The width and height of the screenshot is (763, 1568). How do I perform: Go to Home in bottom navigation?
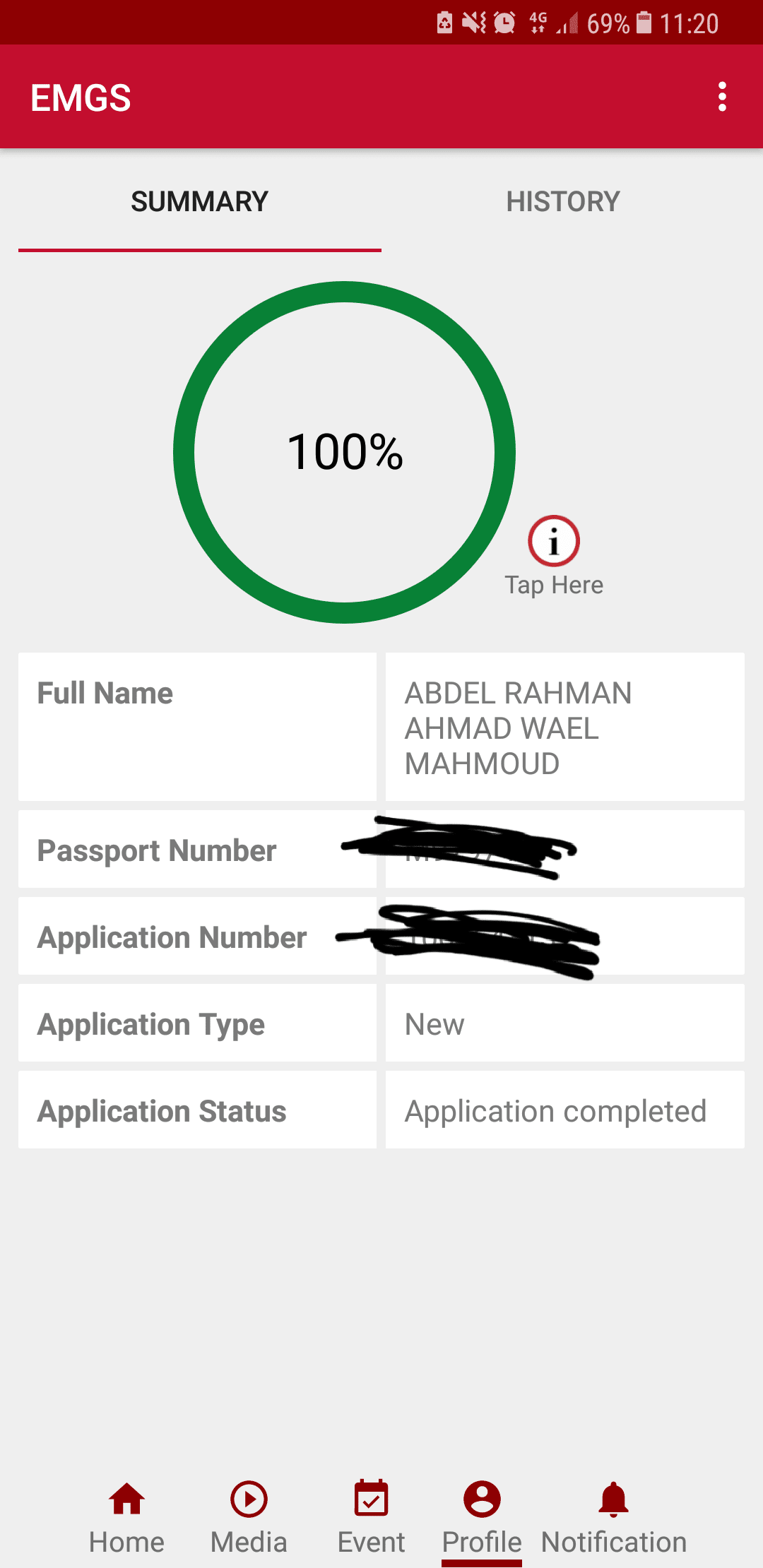tap(126, 1500)
